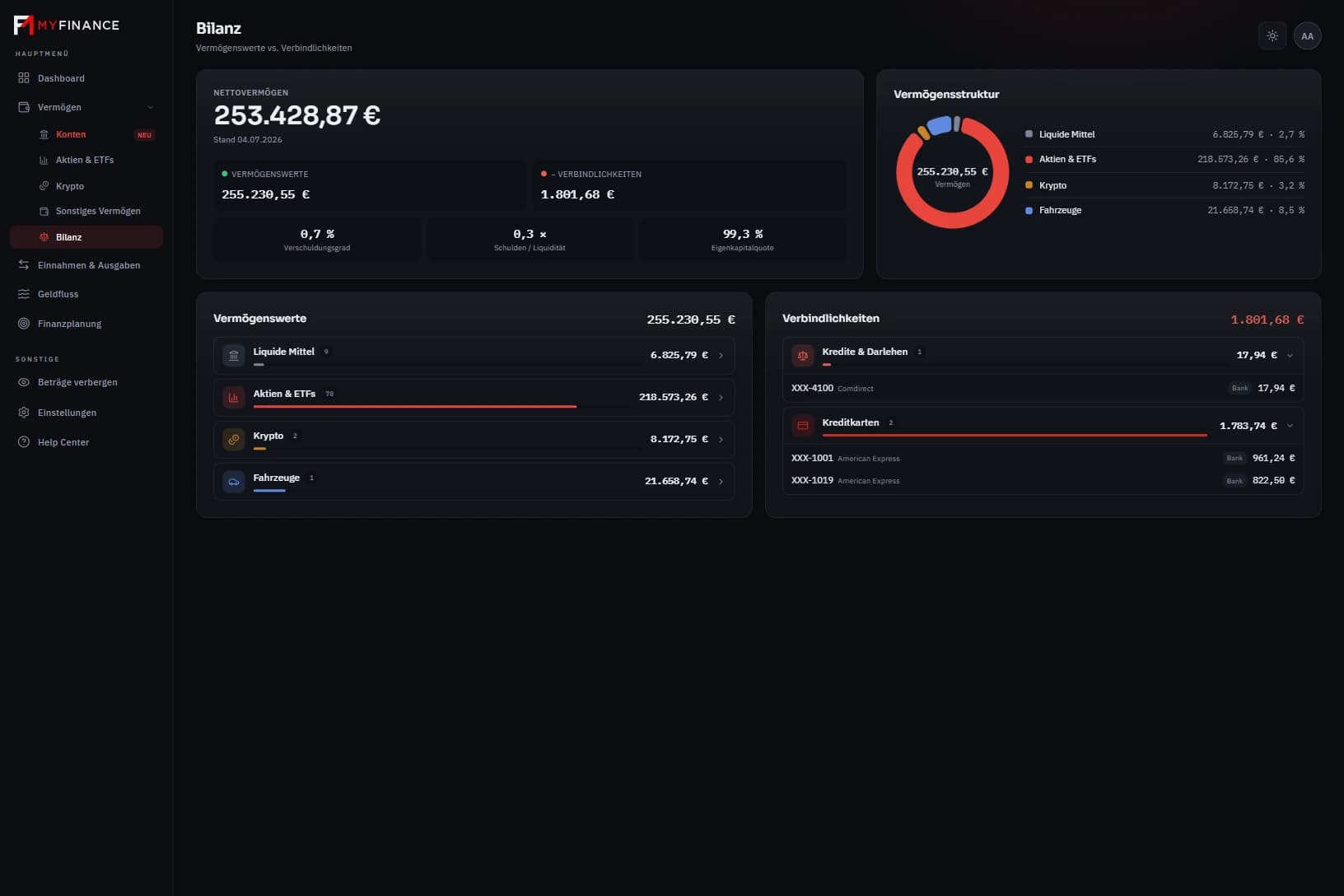This screenshot has height=896, width=1344.
Task: Click the Vermögensstruktur donut chart center
Action: [x=952, y=173]
